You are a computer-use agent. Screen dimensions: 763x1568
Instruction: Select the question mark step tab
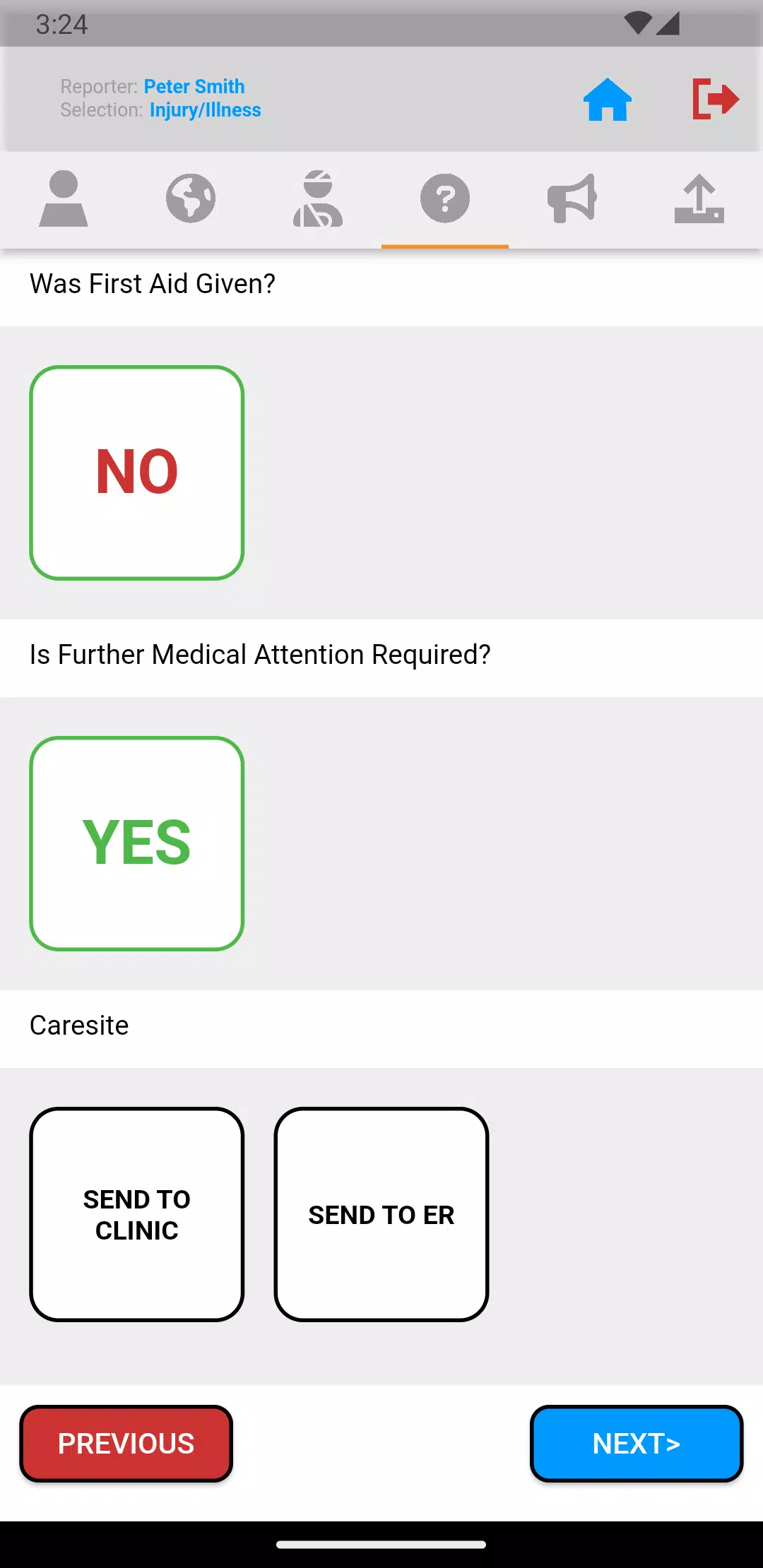tap(445, 198)
